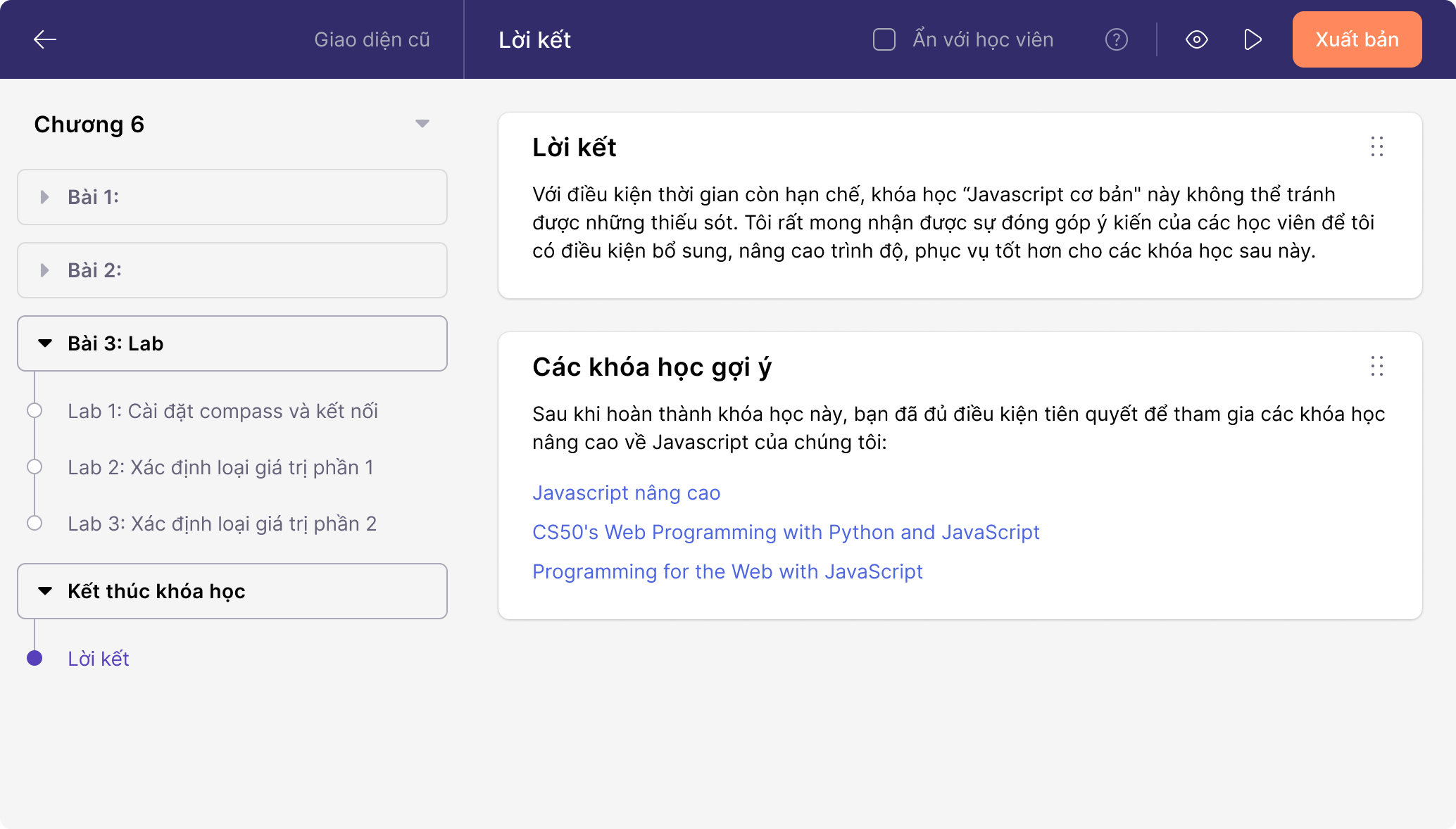The width and height of the screenshot is (1456, 829).
Task: Open the Javascript nâng cao link
Action: [x=626, y=493]
